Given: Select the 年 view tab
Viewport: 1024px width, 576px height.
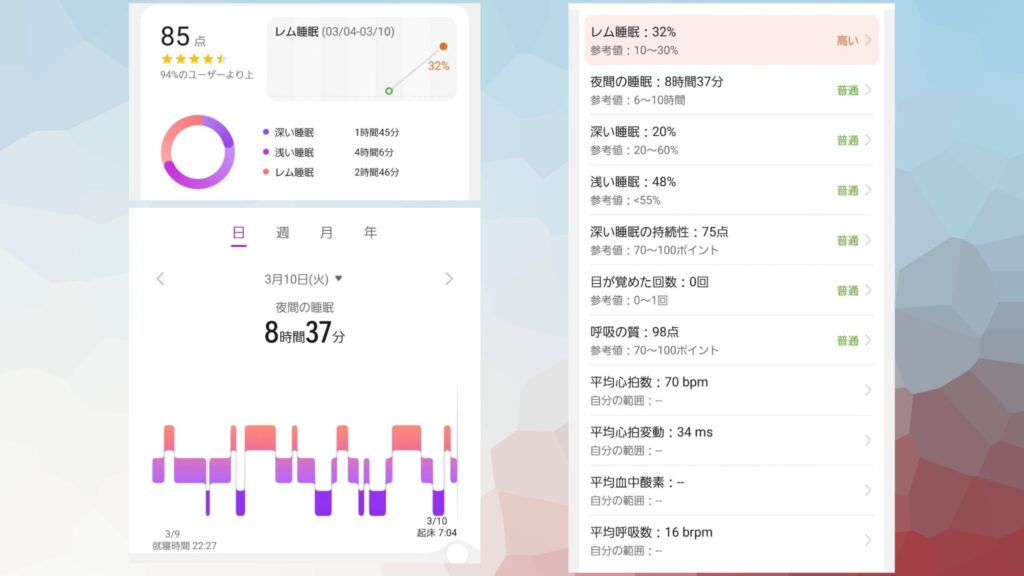Looking at the screenshot, I should point(370,232).
